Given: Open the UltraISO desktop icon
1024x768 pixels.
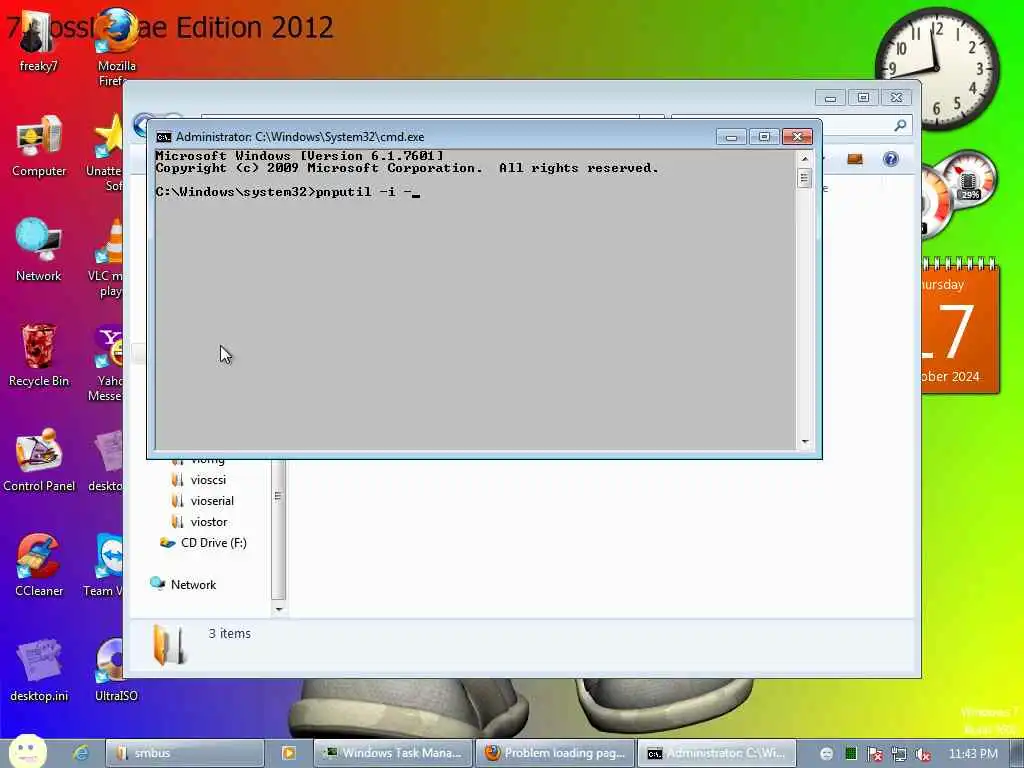Looking at the screenshot, I should (x=116, y=669).
